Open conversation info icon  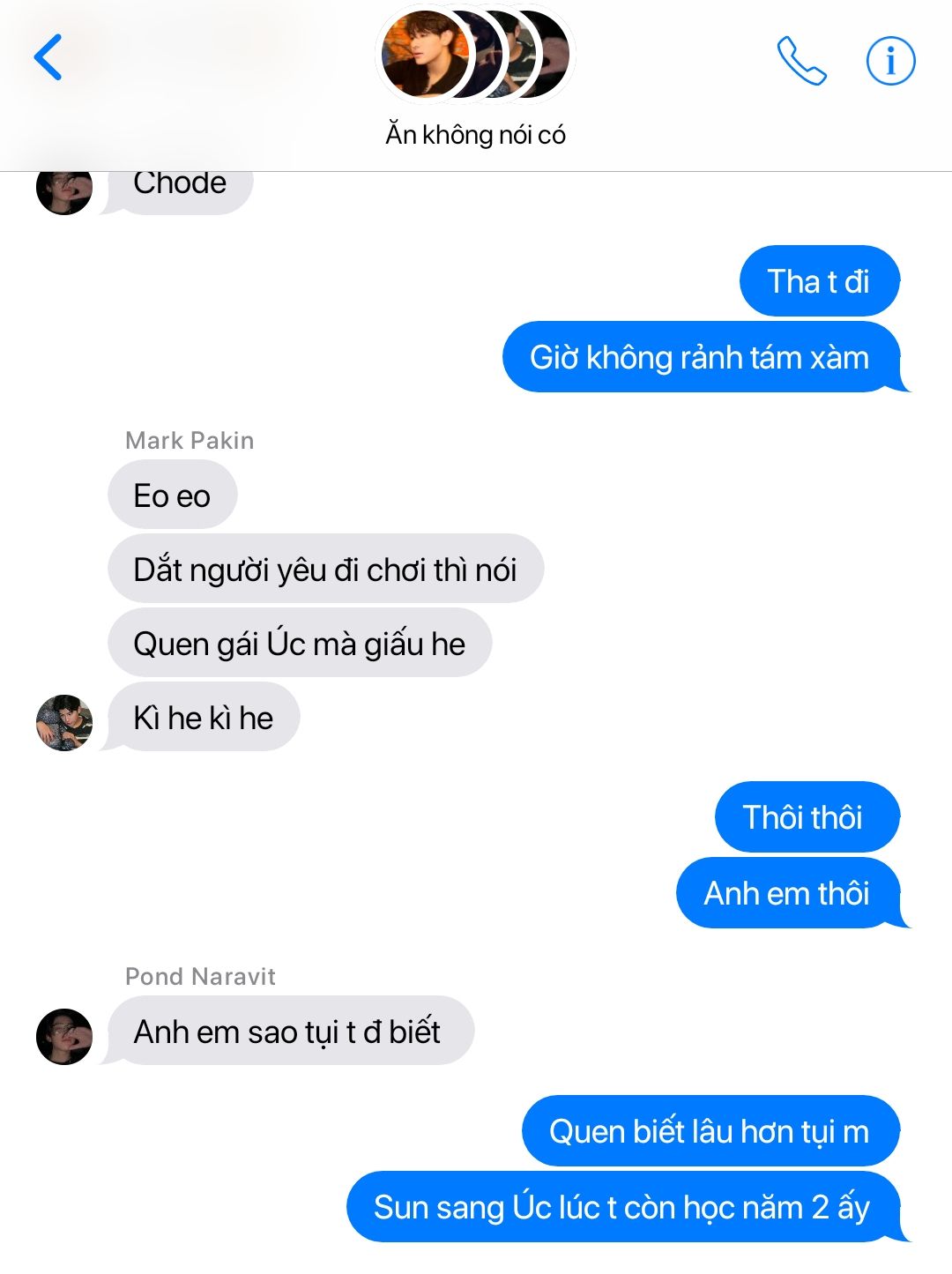(890, 61)
